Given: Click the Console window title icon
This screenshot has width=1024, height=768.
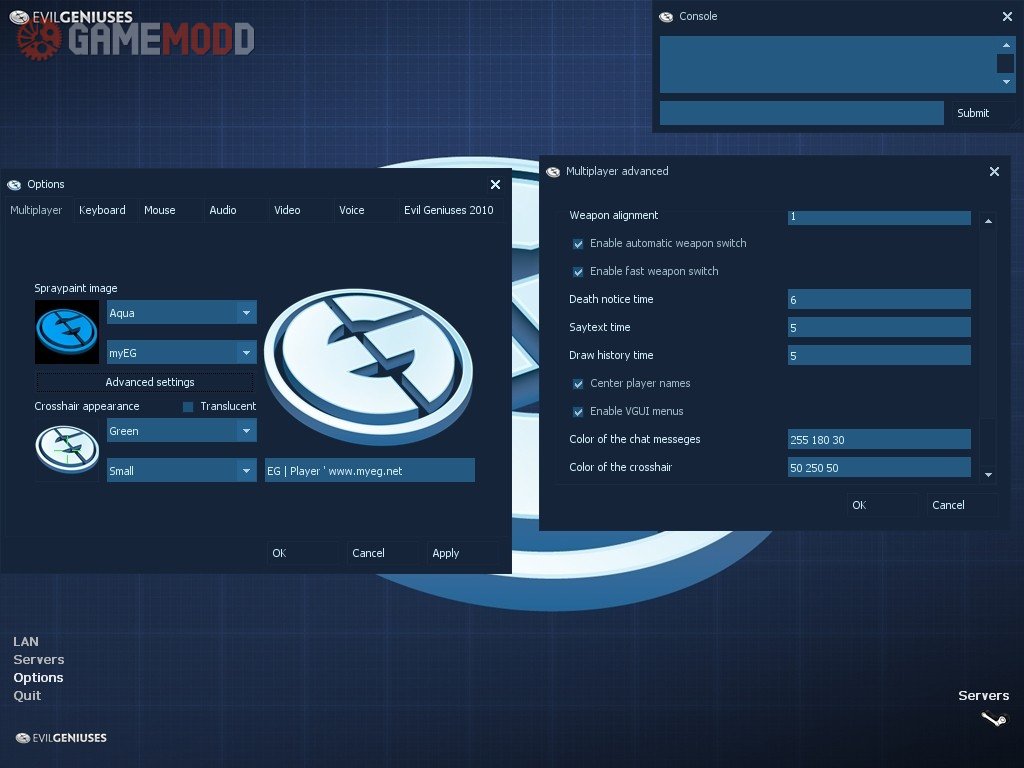Looking at the screenshot, I should (x=666, y=17).
